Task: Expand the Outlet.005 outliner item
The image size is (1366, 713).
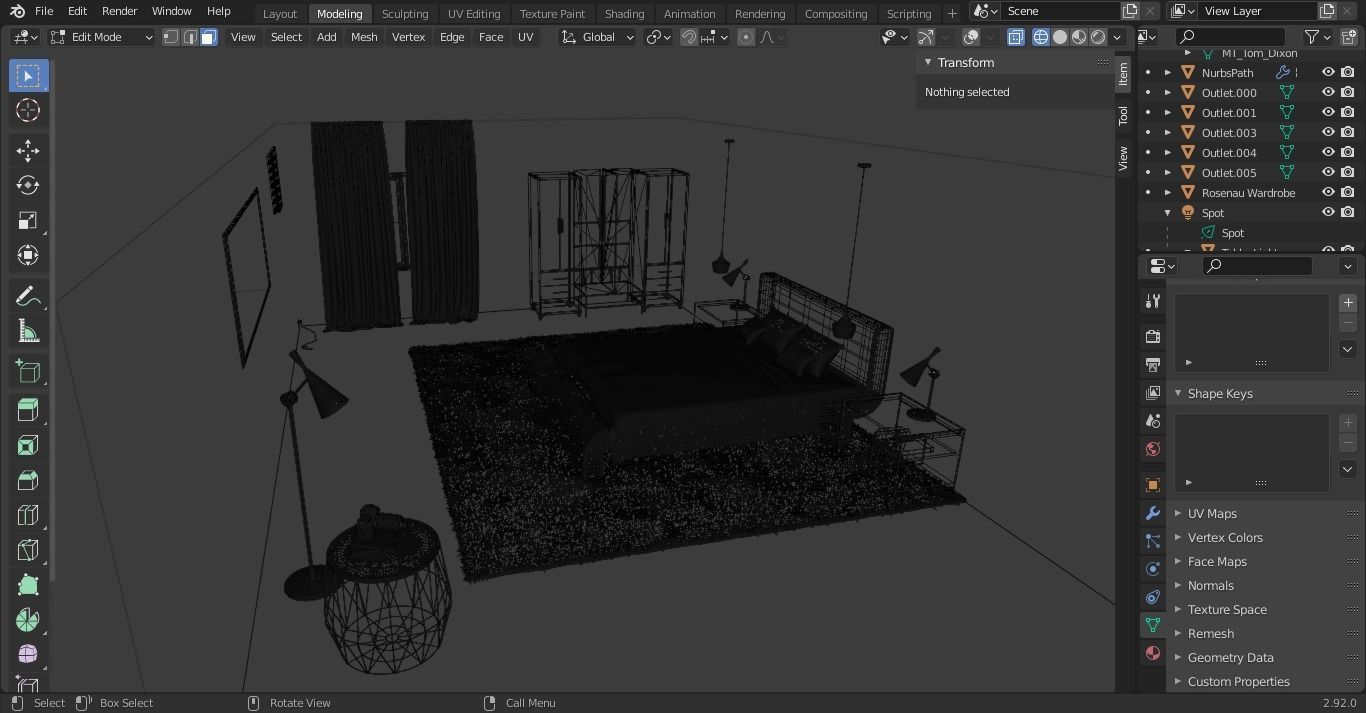Action: pyautogui.click(x=1168, y=173)
